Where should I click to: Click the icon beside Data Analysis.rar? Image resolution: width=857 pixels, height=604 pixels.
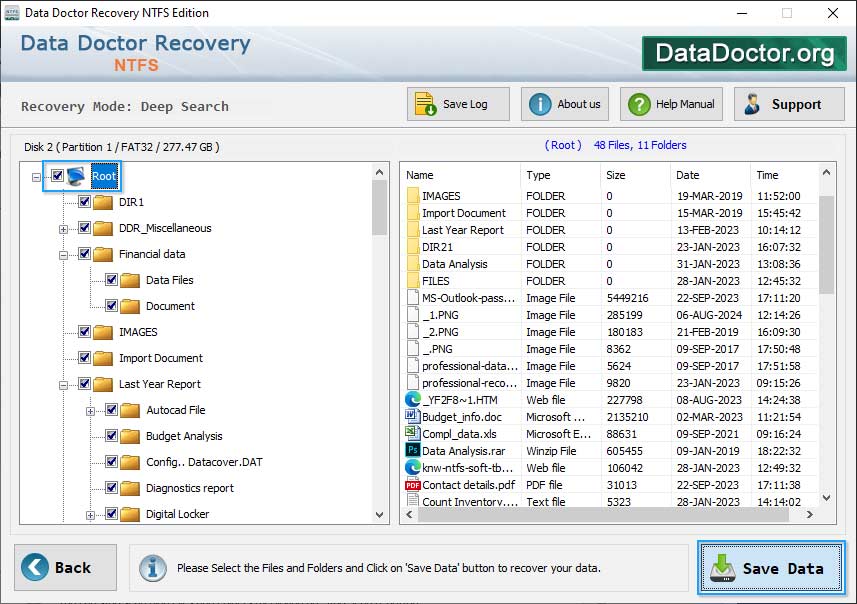pyautogui.click(x=412, y=450)
